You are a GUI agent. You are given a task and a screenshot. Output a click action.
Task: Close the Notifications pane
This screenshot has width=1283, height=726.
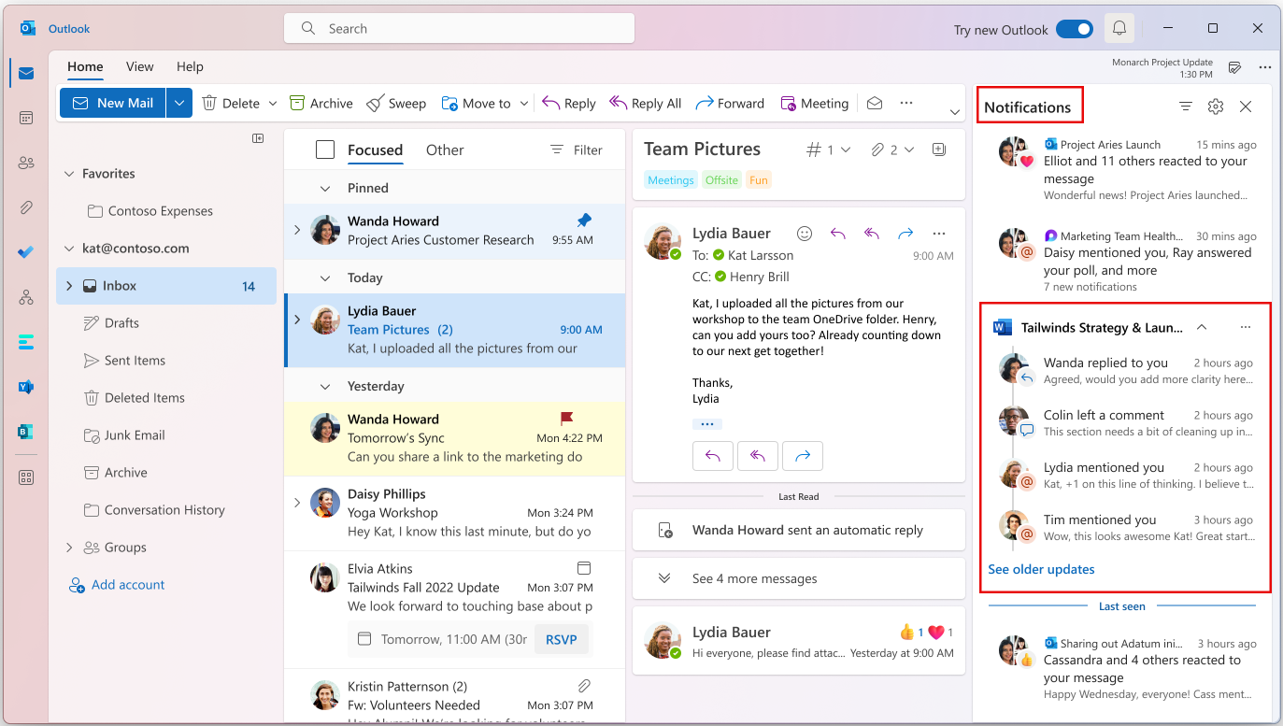click(1245, 107)
